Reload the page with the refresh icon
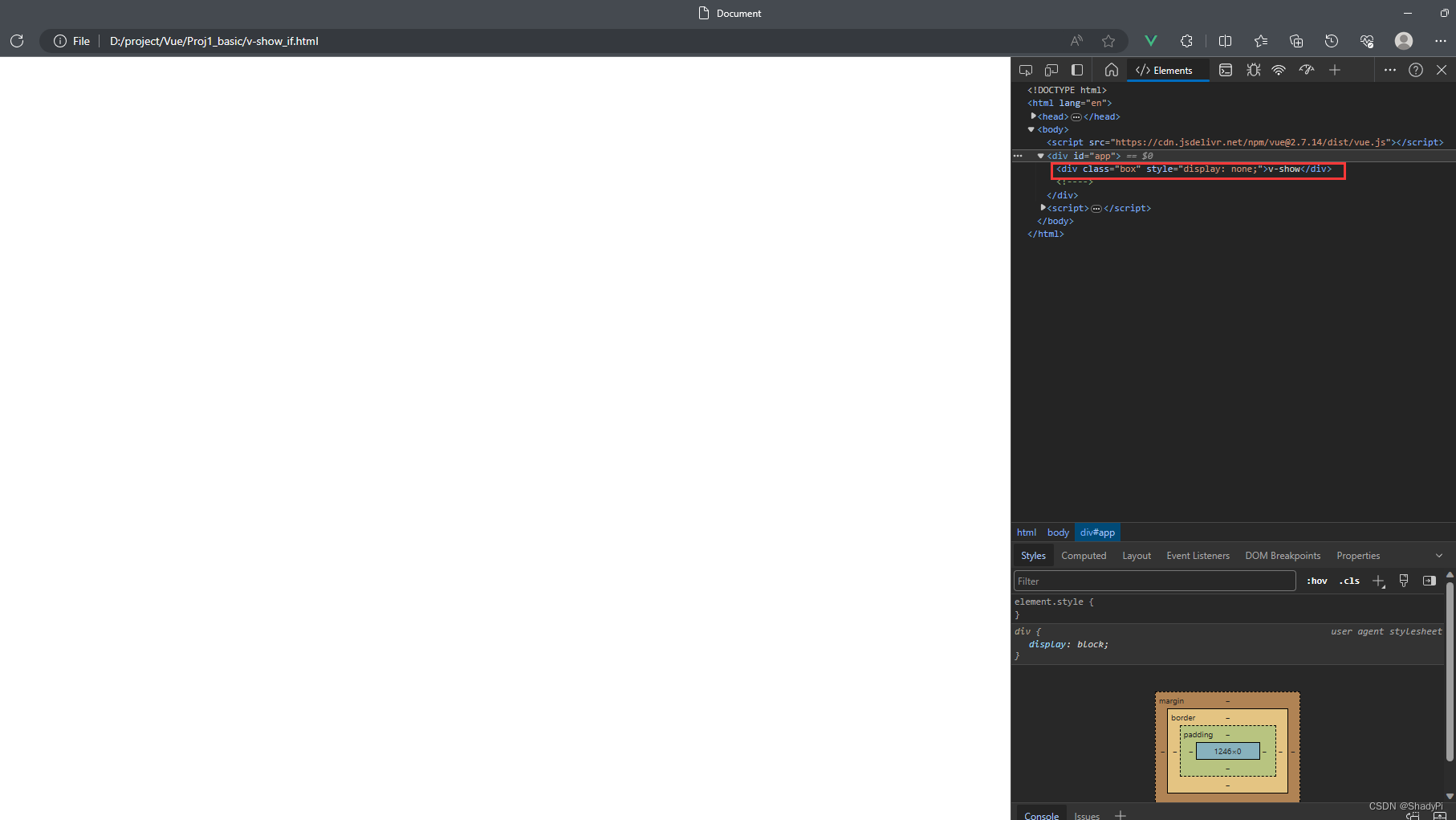The width and height of the screenshot is (1456, 820). click(17, 41)
